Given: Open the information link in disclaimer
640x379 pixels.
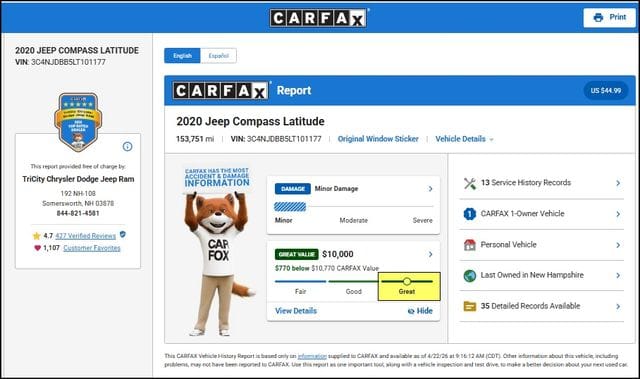Looking at the screenshot, I should [312, 356].
